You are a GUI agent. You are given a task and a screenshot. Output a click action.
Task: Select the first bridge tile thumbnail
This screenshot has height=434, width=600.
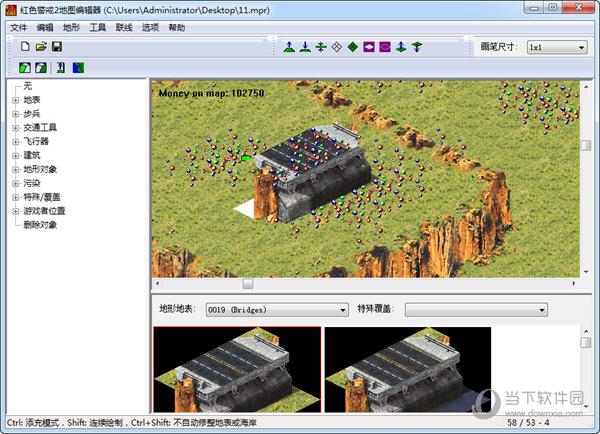237,369
